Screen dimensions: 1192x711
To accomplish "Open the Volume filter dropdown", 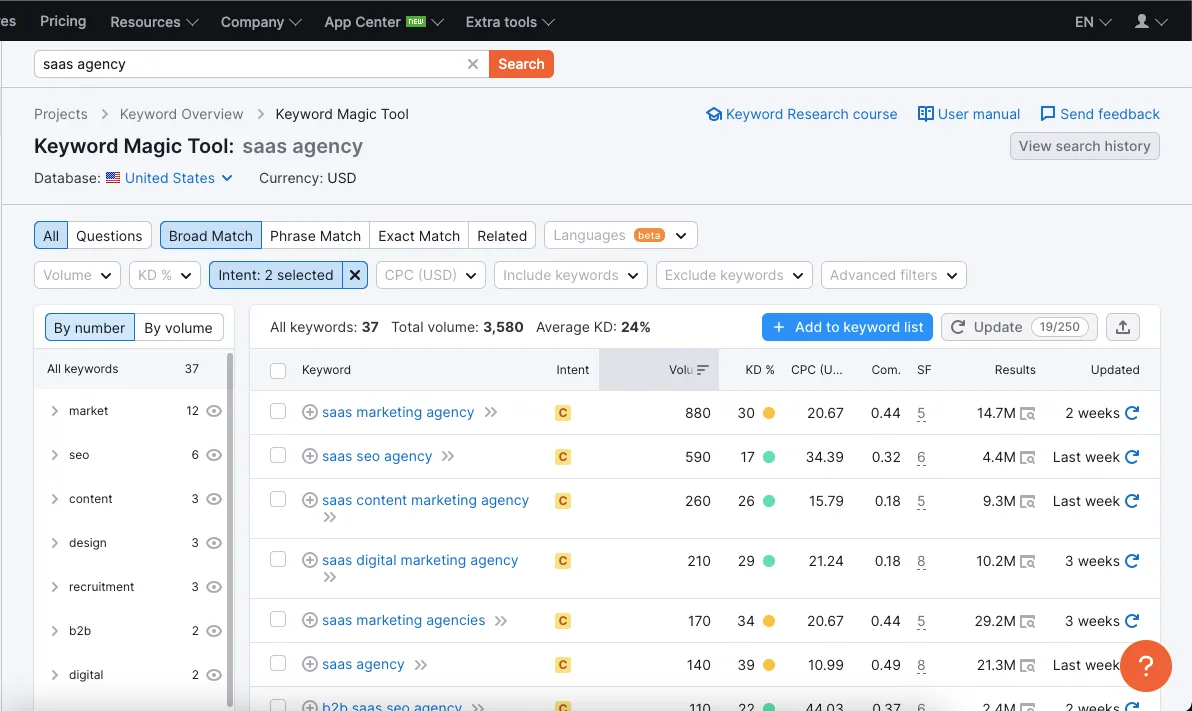I will [x=78, y=275].
